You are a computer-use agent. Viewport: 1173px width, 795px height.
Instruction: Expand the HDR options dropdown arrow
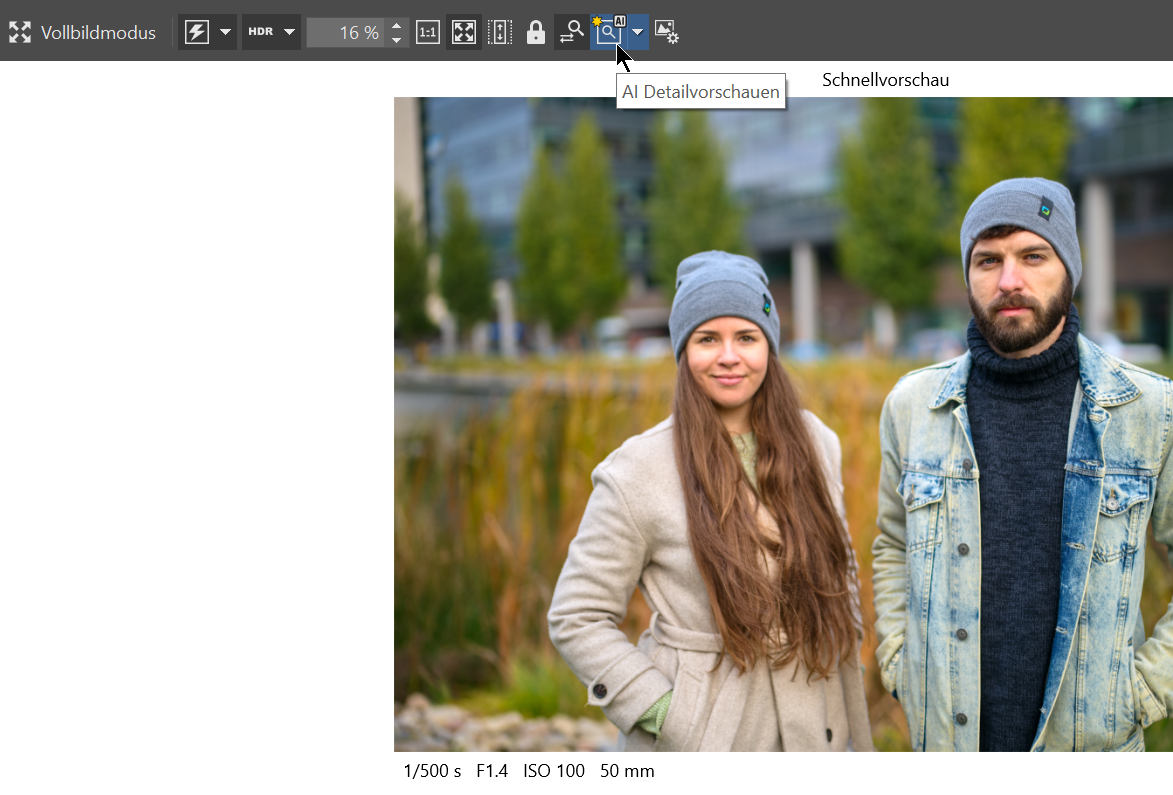[289, 32]
